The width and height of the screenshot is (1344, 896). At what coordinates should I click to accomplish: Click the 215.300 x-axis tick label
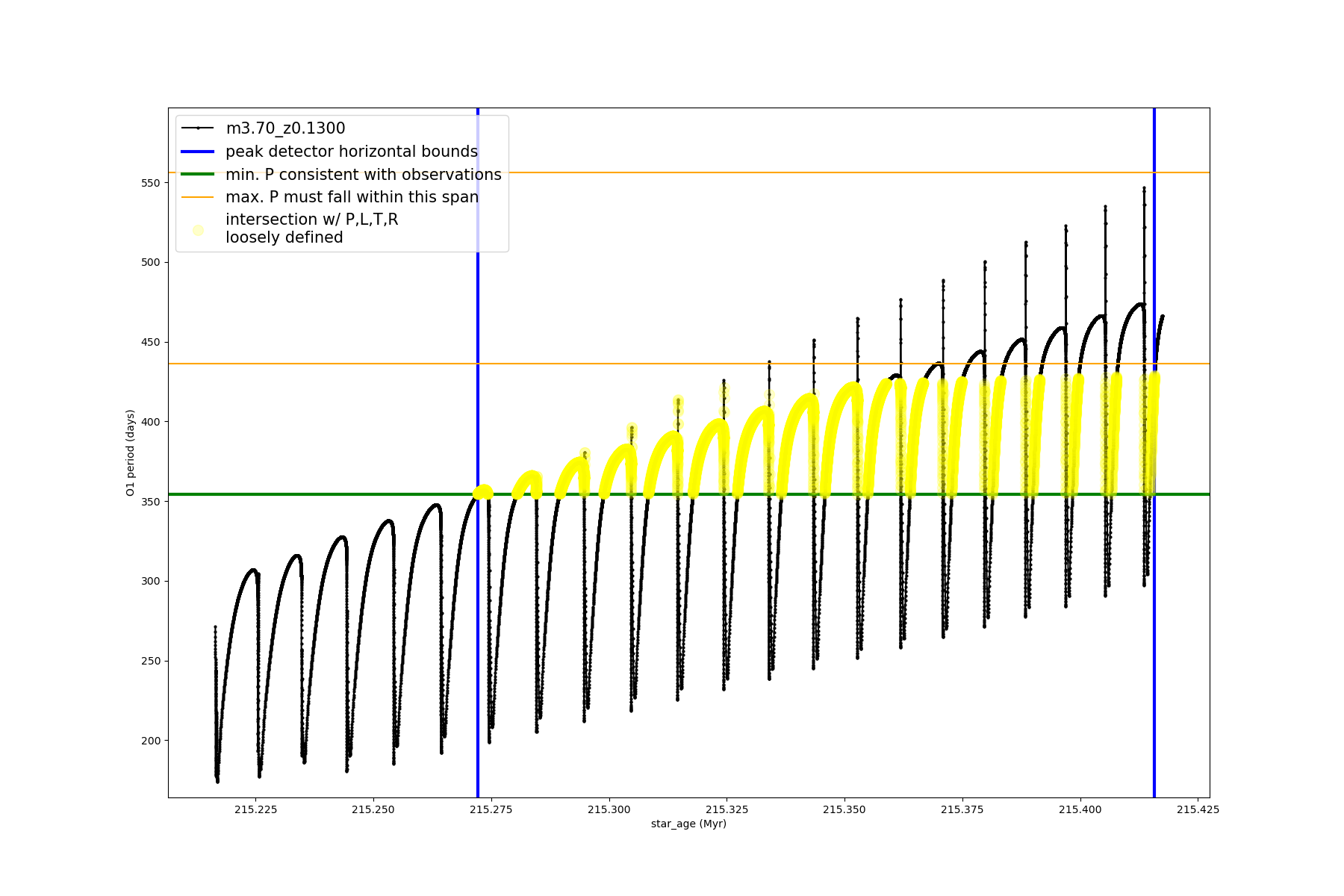click(x=609, y=809)
